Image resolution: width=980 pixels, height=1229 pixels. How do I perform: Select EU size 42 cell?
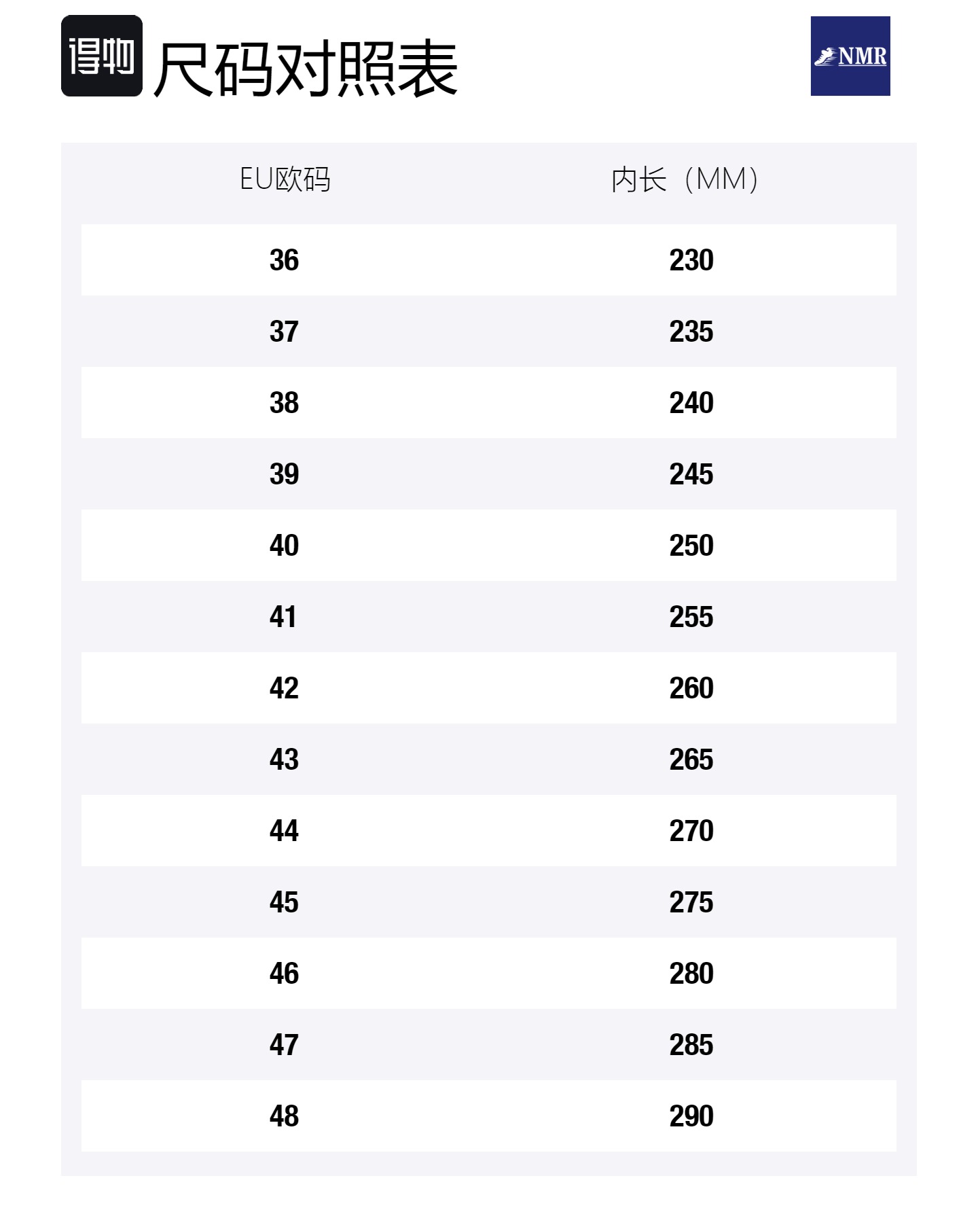coord(284,688)
